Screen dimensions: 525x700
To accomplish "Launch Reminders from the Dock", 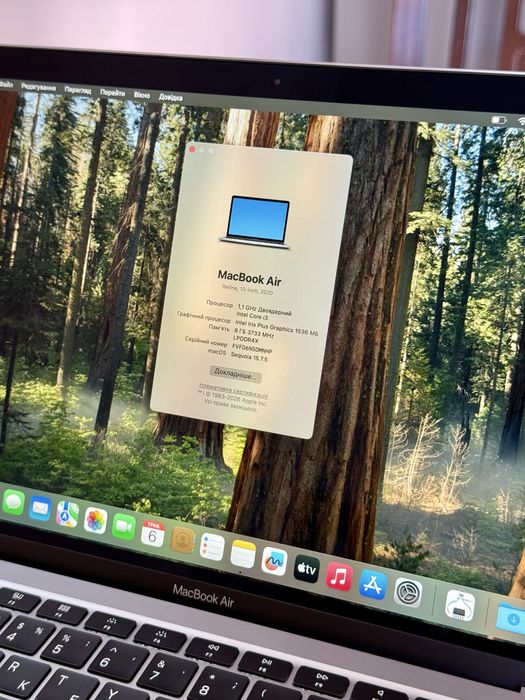I will (x=212, y=547).
